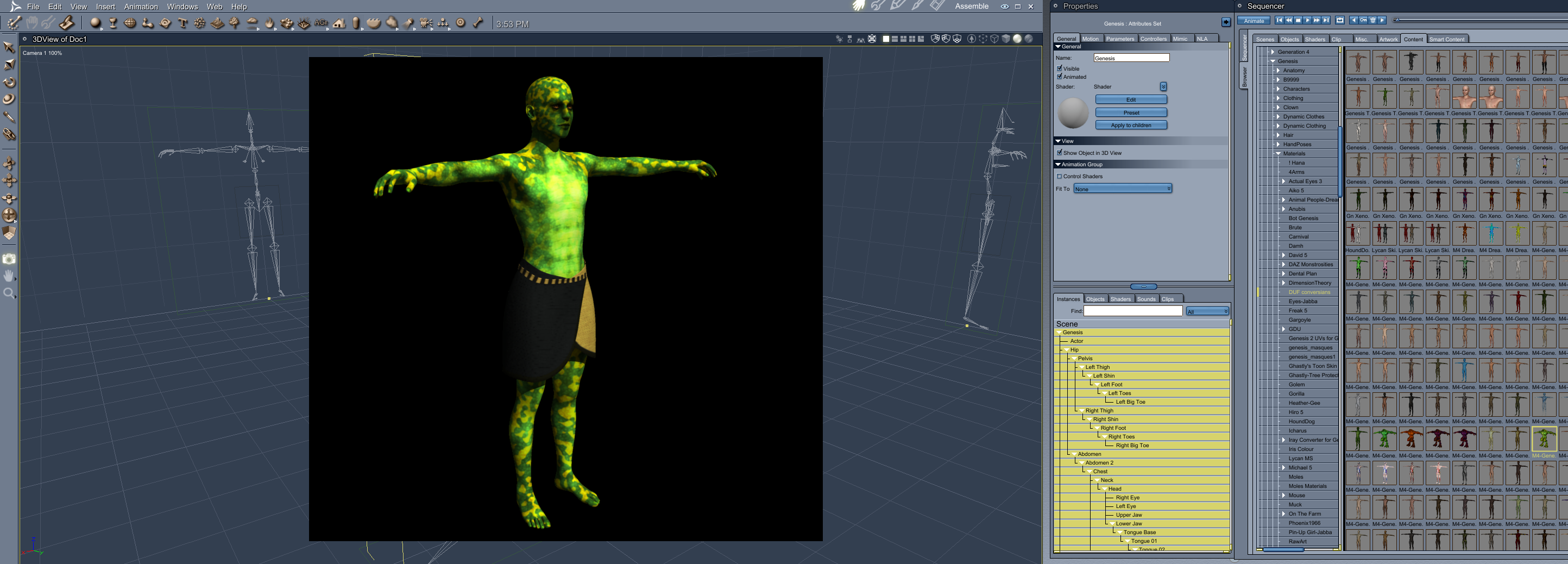Select the Fire primitive icon
Screen dimensions: 1568x564
[x=268, y=23]
